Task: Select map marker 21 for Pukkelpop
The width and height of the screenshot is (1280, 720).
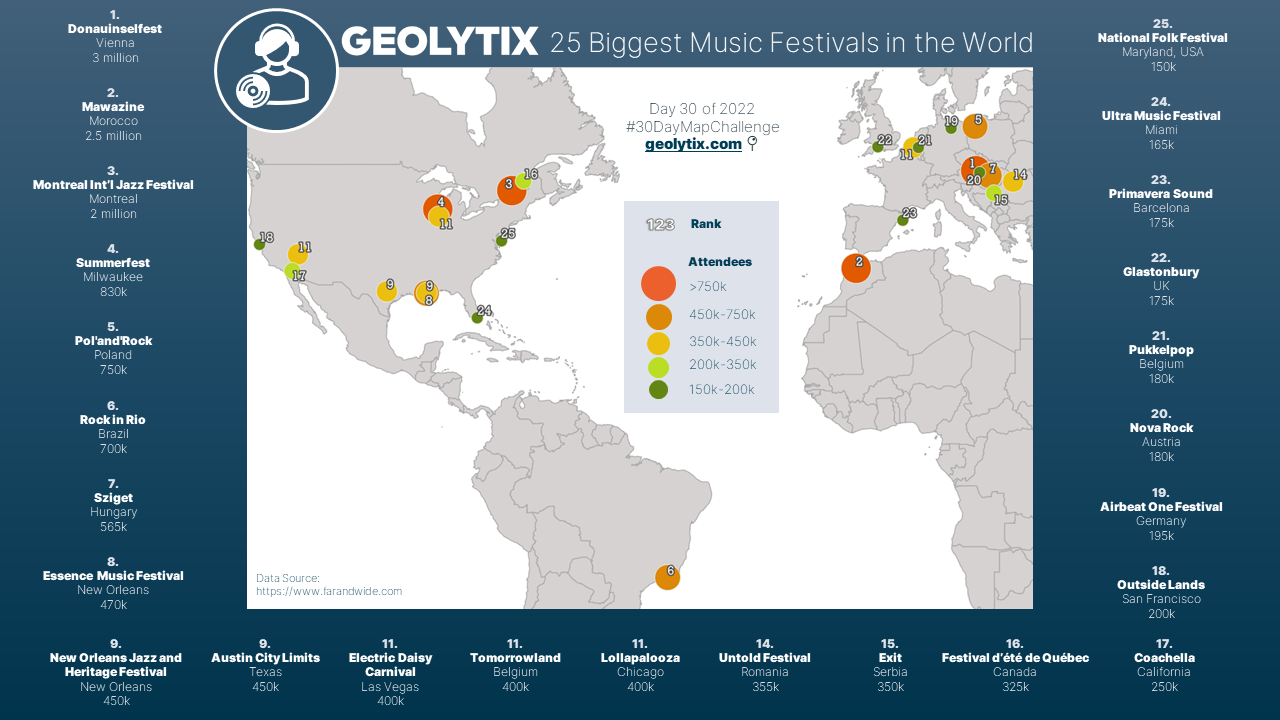Action: 918,148
